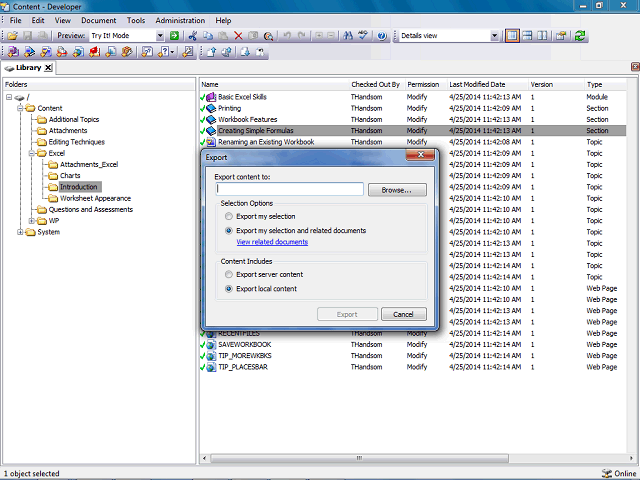
Task: Open the new Question type dropdown arrow
Action: 173,52
